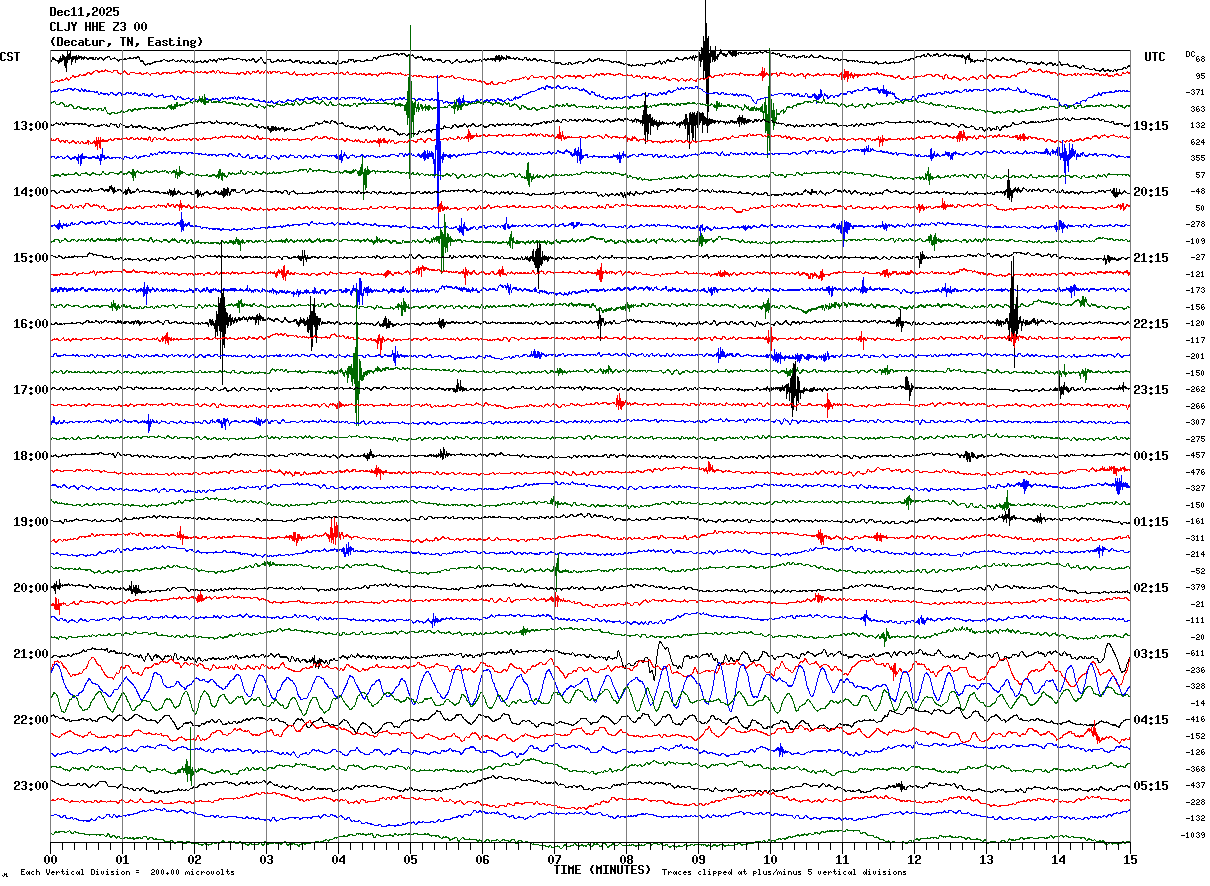The image size is (1210, 886).
Task: Click the 19:15 UTC time label
Action: 1151,126
